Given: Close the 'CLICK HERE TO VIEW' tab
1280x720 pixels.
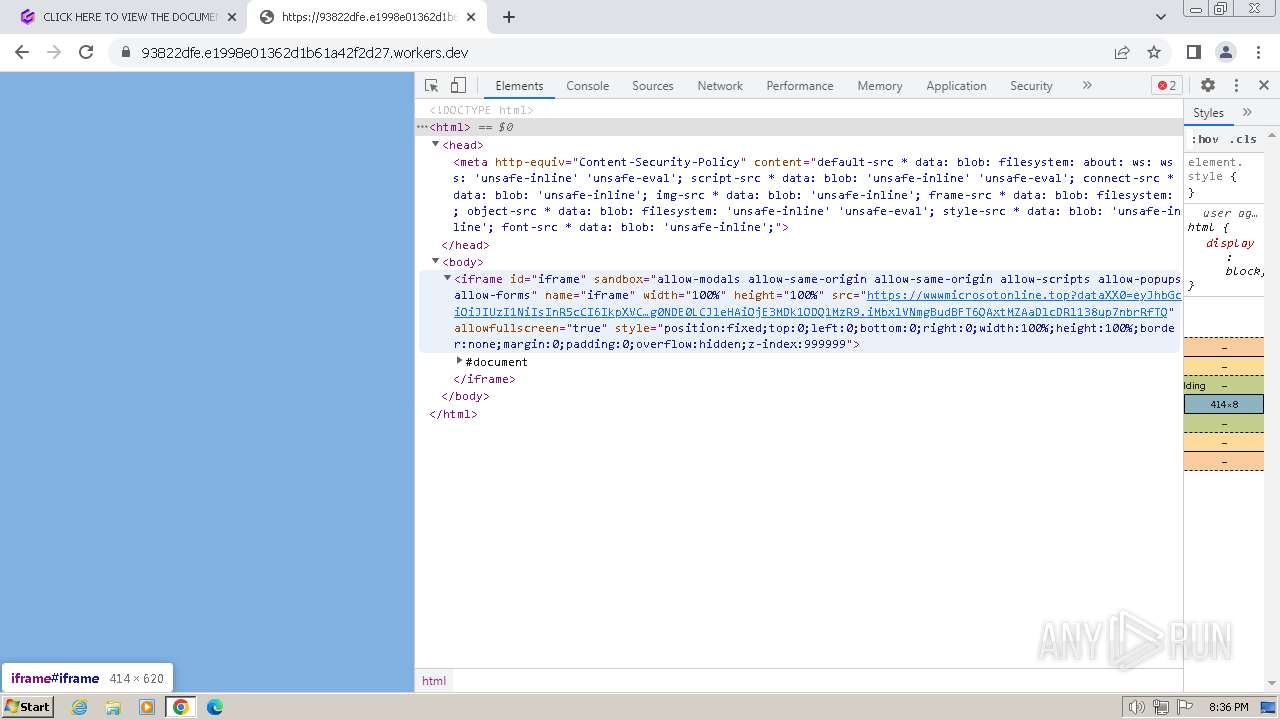Looking at the screenshot, I should coord(232,17).
